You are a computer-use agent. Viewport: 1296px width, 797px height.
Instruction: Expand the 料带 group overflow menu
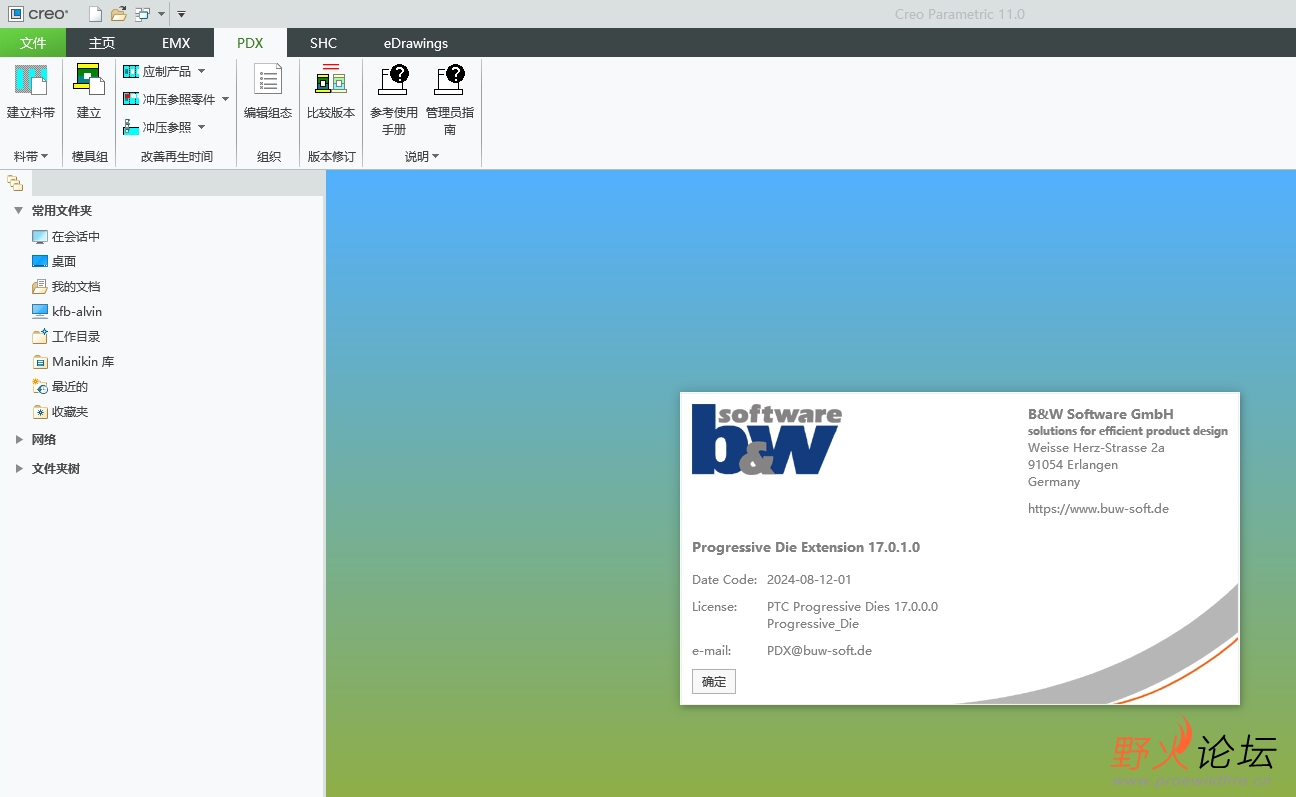[x=31, y=157]
